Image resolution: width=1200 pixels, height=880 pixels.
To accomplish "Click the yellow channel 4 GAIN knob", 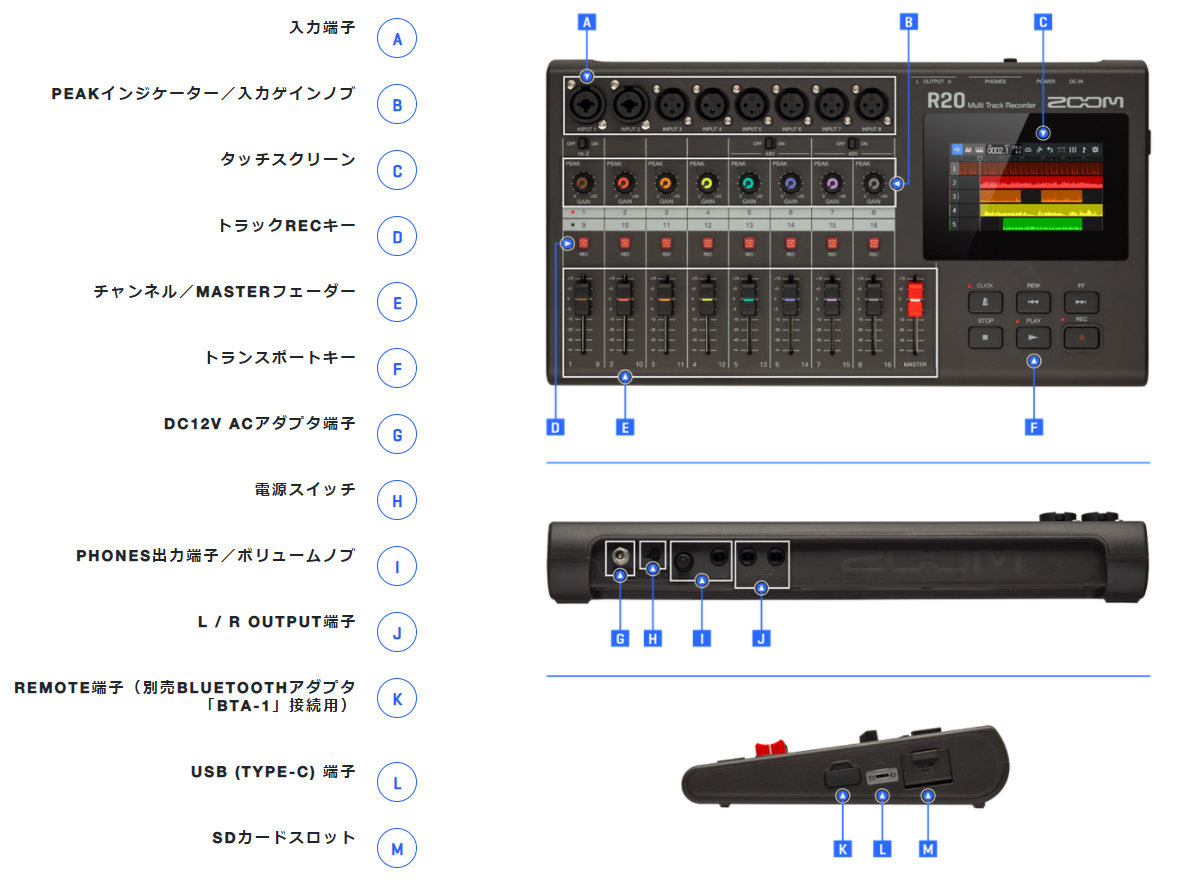I will coord(707,183).
